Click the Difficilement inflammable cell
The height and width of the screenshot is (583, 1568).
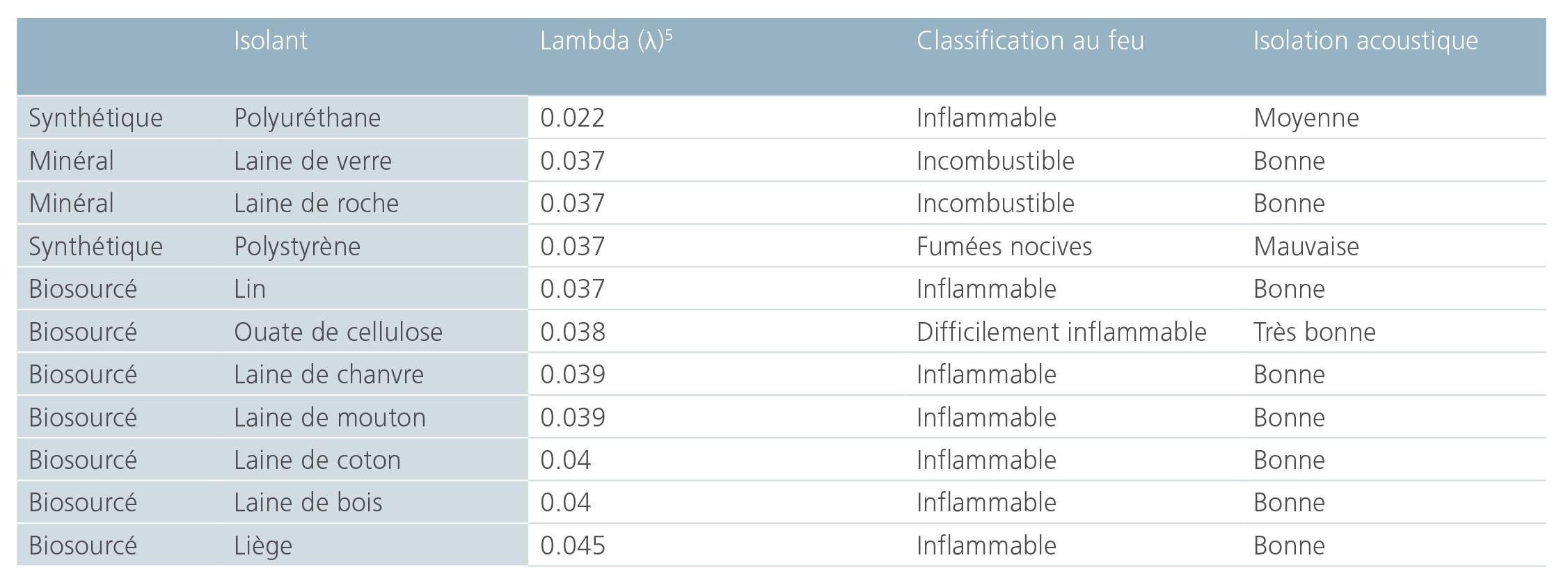[x=1061, y=332]
